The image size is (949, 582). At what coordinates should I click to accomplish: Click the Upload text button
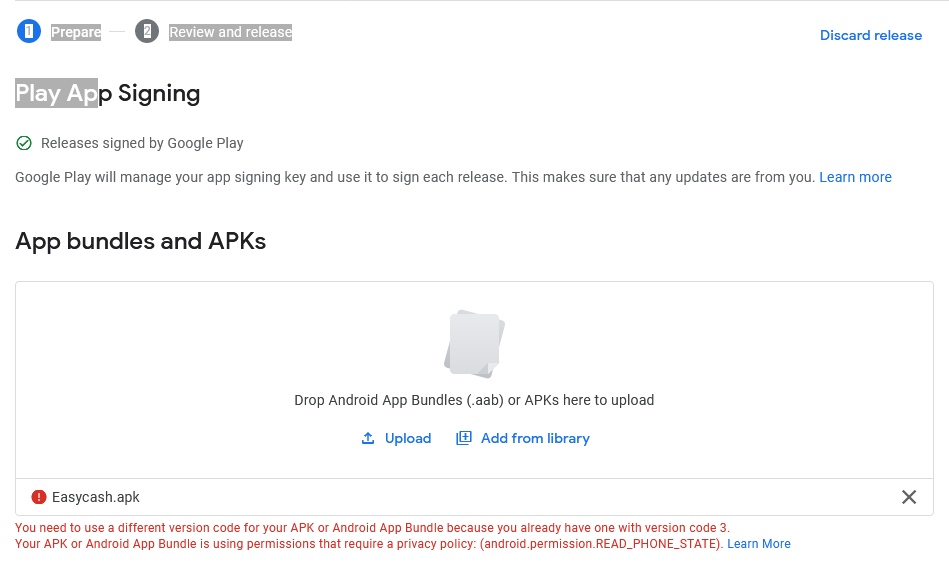click(x=407, y=438)
